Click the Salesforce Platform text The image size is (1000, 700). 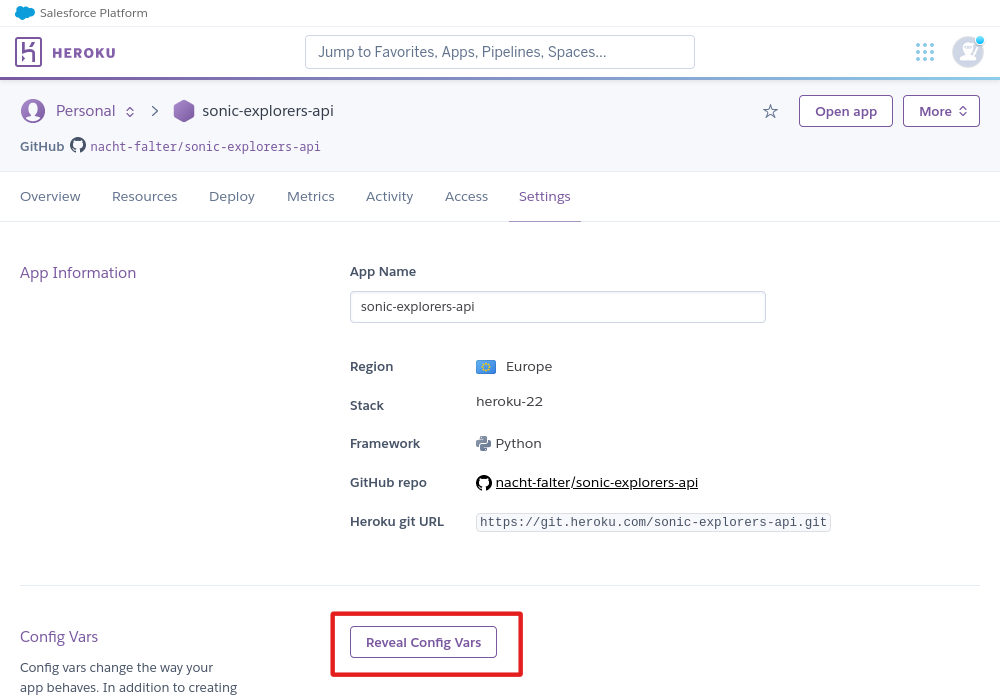tap(94, 13)
